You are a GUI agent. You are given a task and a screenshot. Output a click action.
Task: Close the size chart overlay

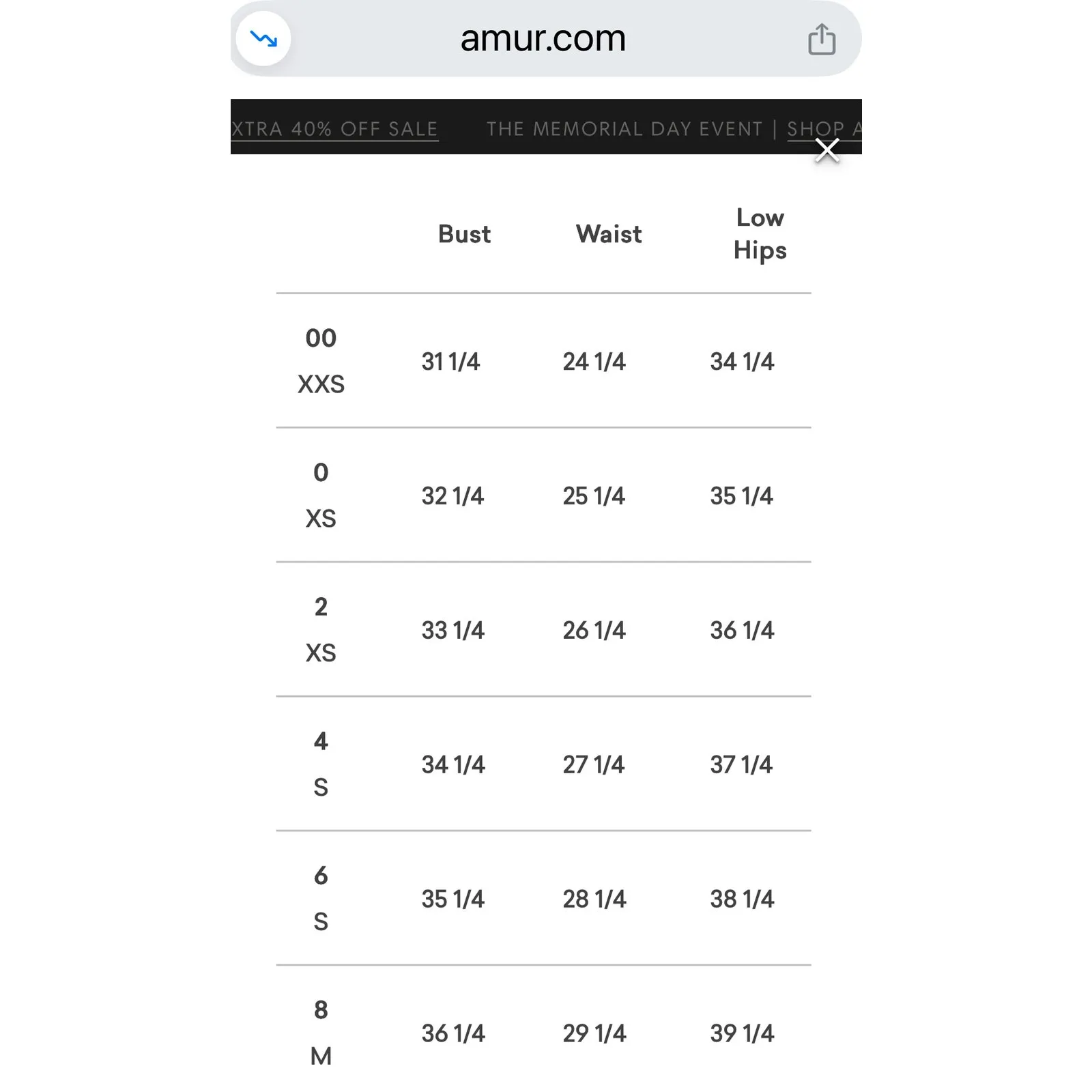pyautogui.click(x=827, y=151)
